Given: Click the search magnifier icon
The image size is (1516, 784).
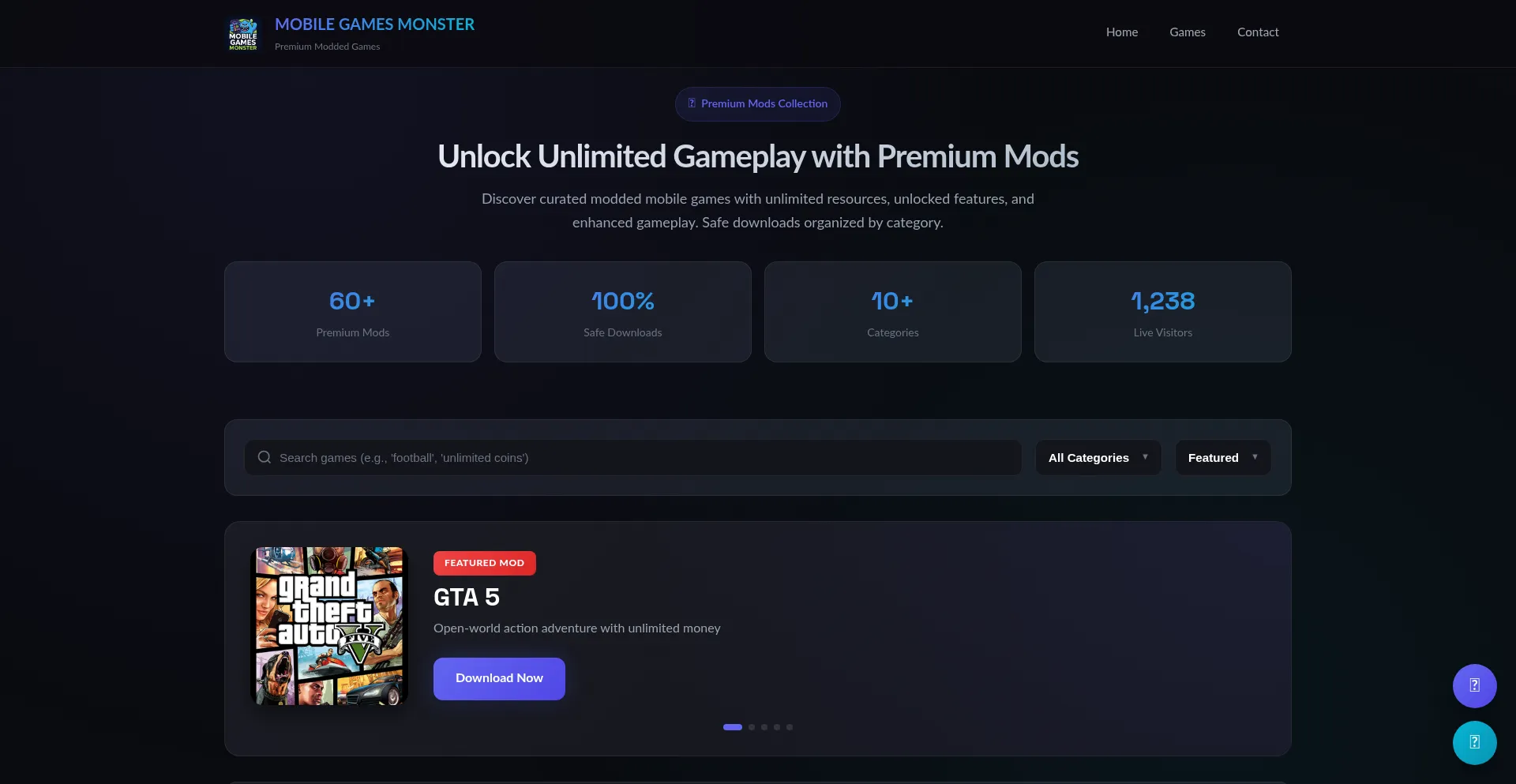Looking at the screenshot, I should [265, 458].
